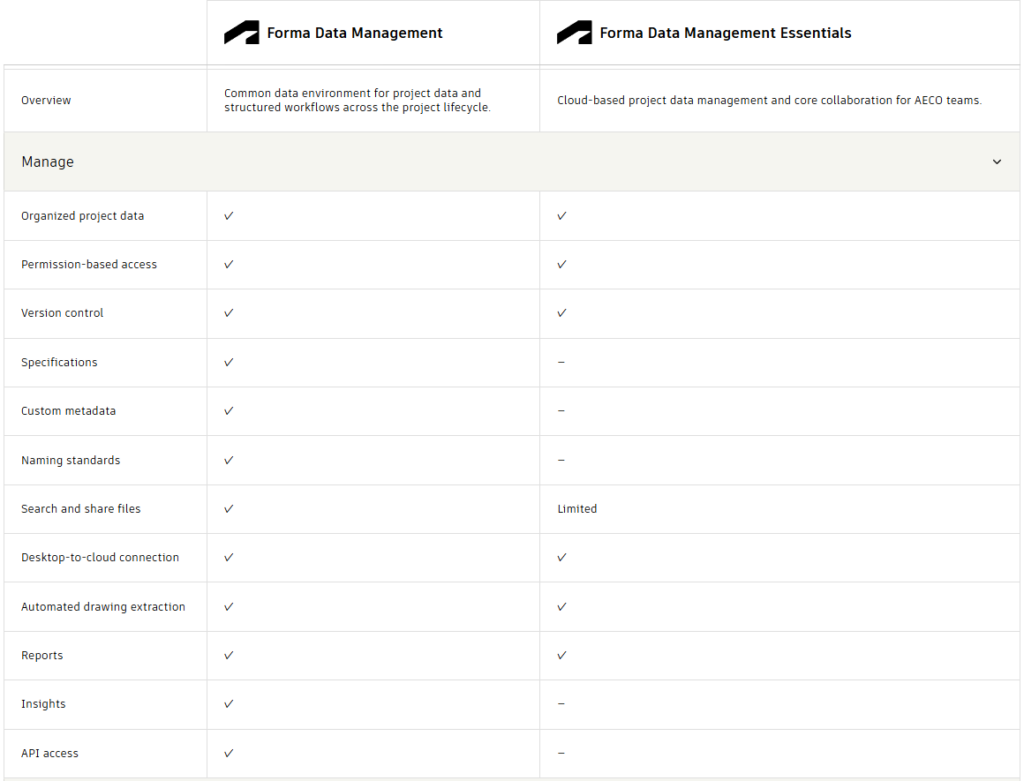The width and height of the screenshot is (1024, 781).
Task: Click Essentials dash for Custom metadata
Action: [x=561, y=411]
